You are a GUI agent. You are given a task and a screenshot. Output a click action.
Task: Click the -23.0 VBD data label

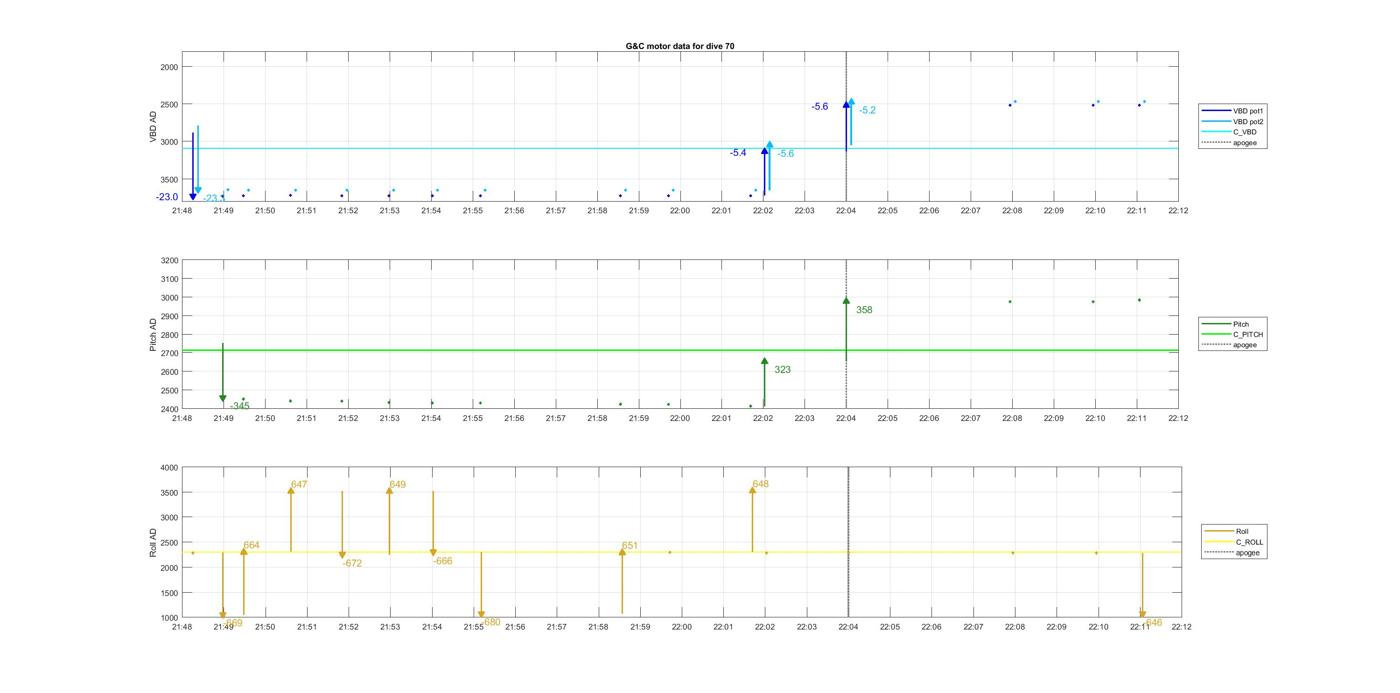(x=167, y=197)
